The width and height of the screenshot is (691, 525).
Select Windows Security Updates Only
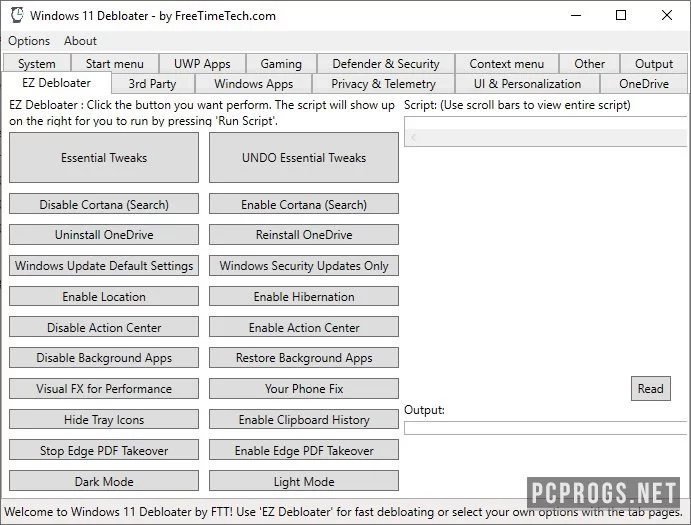pyautogui.click(x=304, y=265)
